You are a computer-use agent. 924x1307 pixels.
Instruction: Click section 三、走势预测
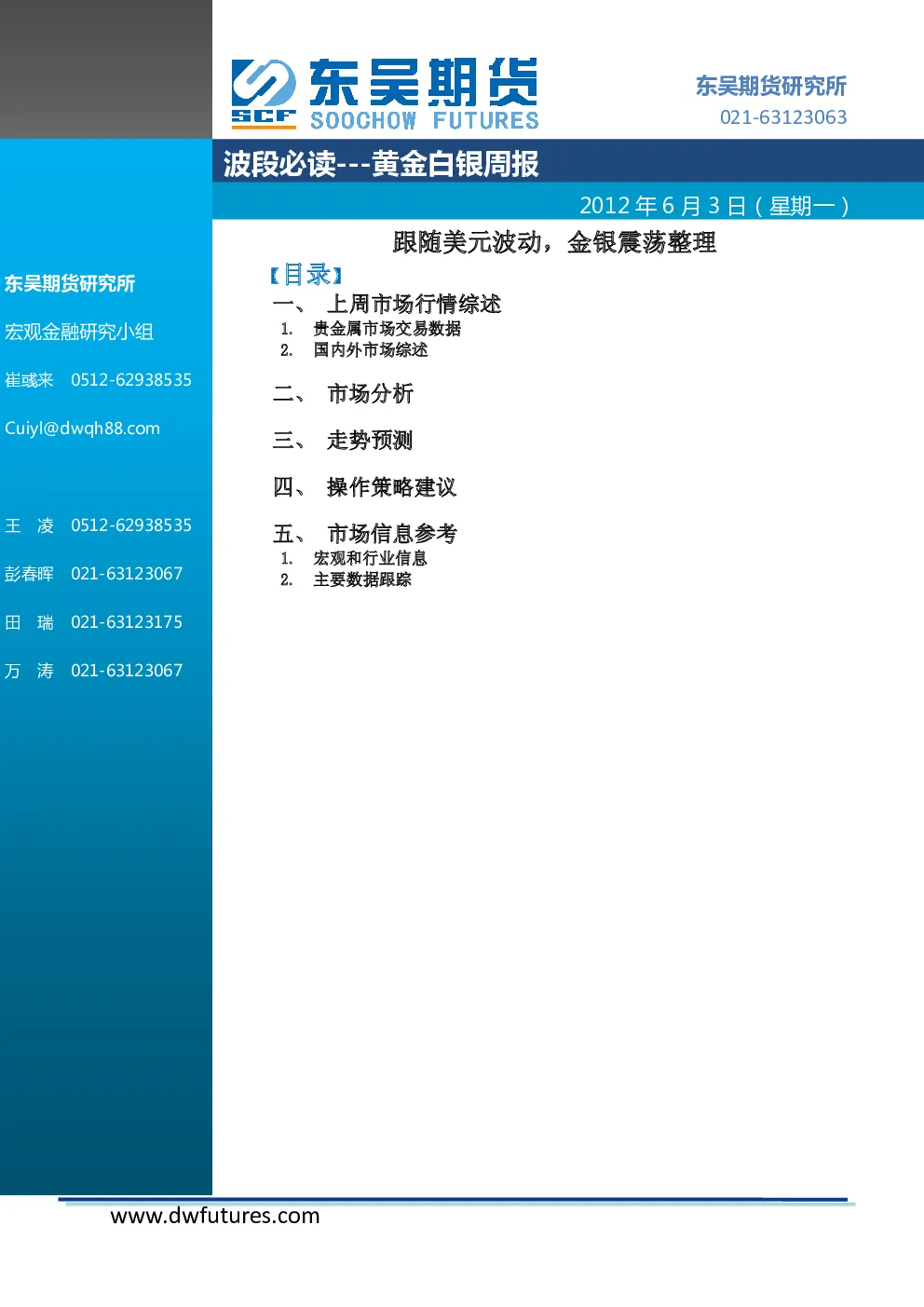[x=343, y=440]
